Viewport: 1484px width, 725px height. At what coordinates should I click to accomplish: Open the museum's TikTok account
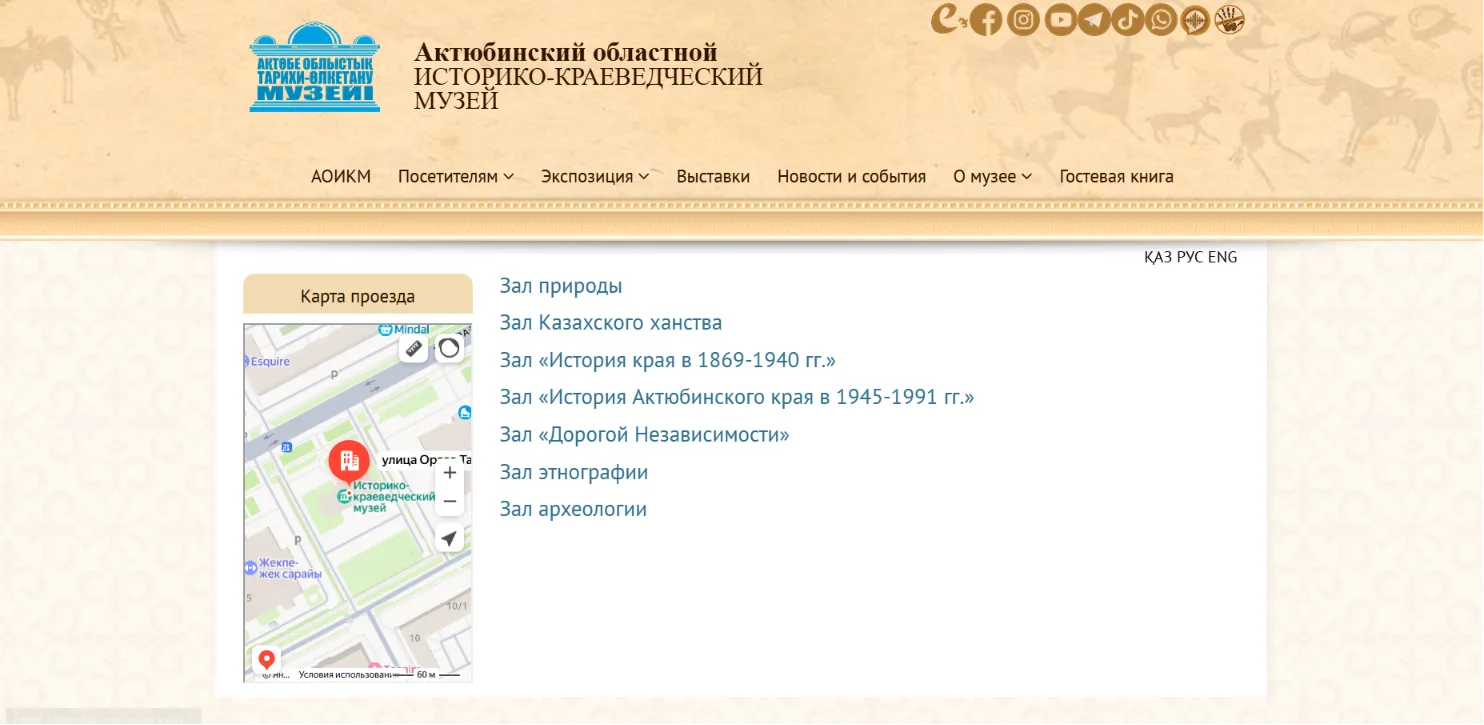coord(1127,20)
